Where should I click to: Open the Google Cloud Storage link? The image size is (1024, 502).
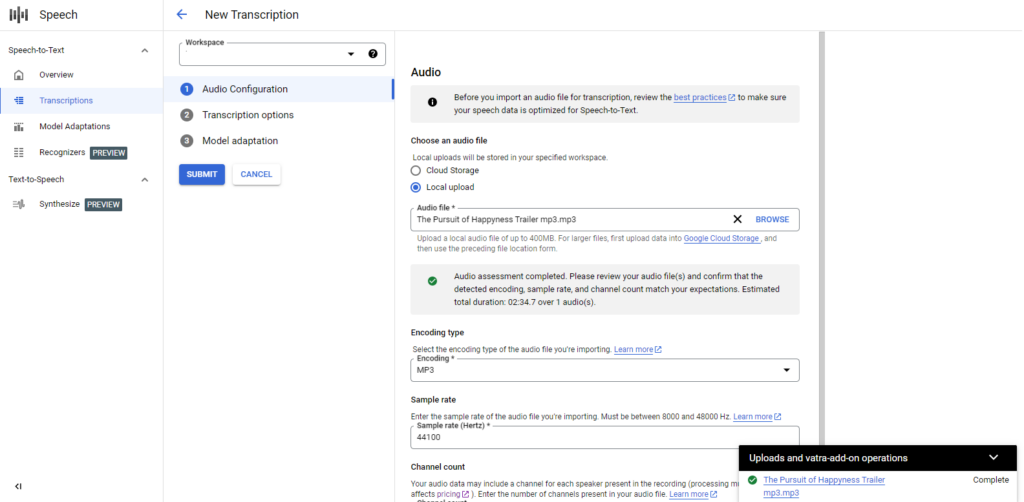pos(721,239)
